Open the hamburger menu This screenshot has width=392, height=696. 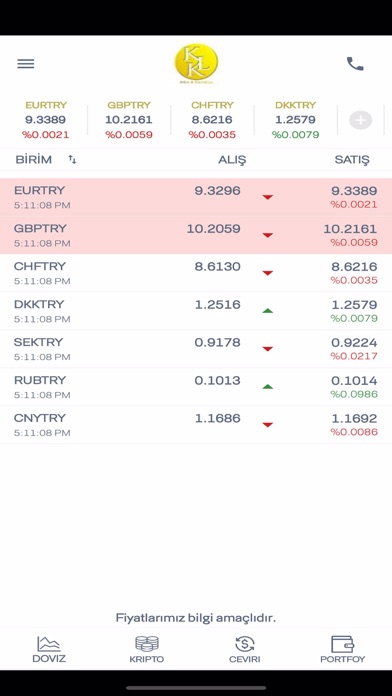pos(26,64)
